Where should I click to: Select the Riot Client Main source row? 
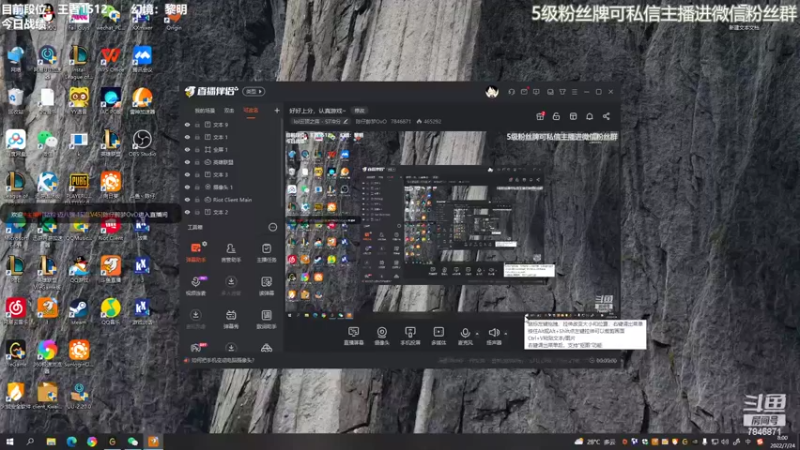coord(232,199)
